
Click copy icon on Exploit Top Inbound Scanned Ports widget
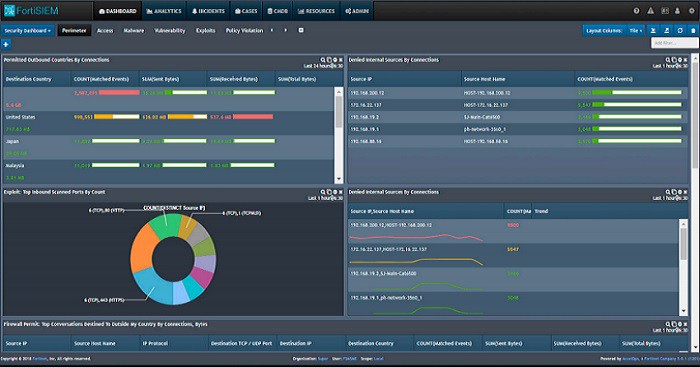[329, 192]
